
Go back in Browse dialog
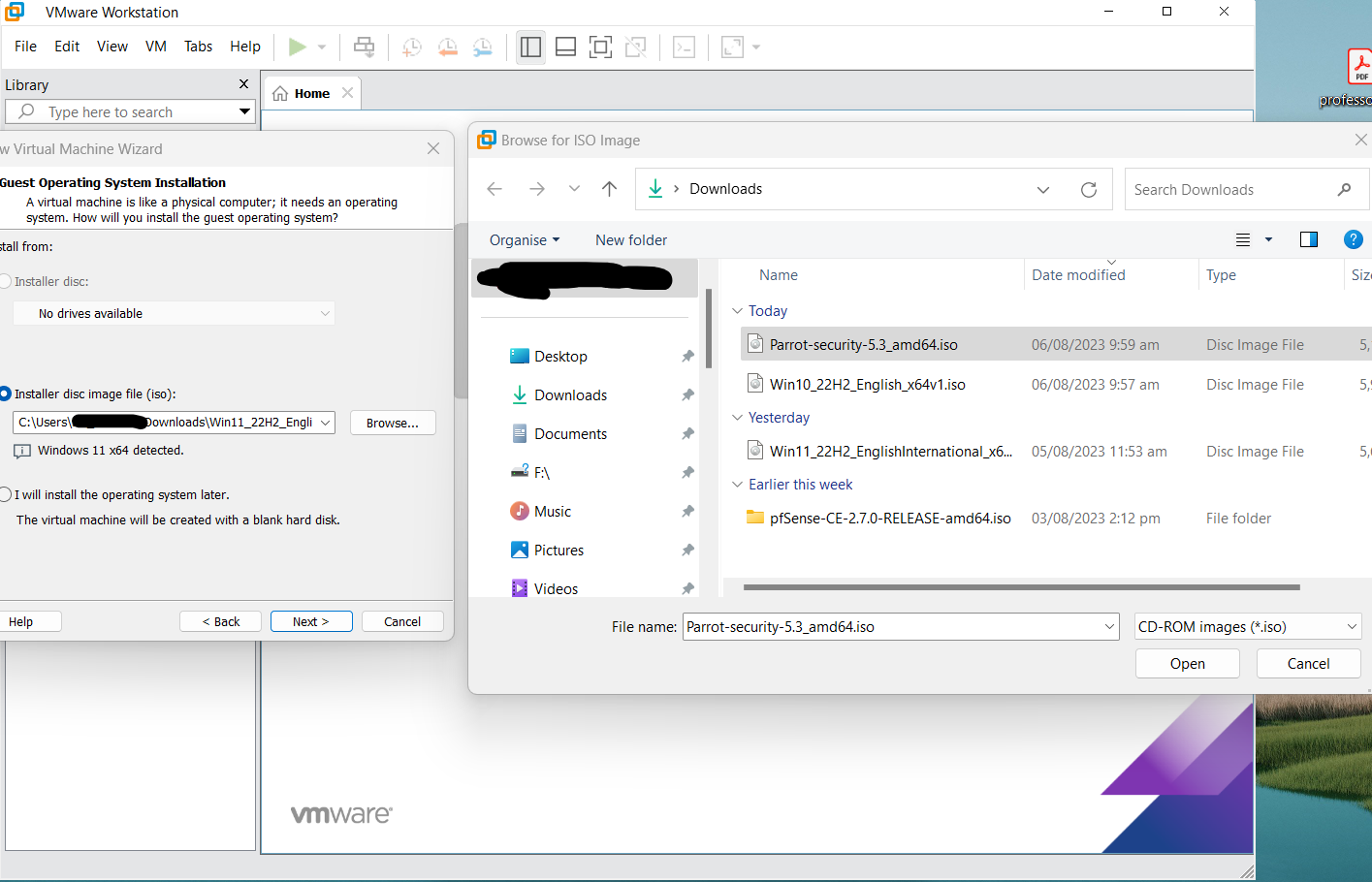[x=495, y=189]
